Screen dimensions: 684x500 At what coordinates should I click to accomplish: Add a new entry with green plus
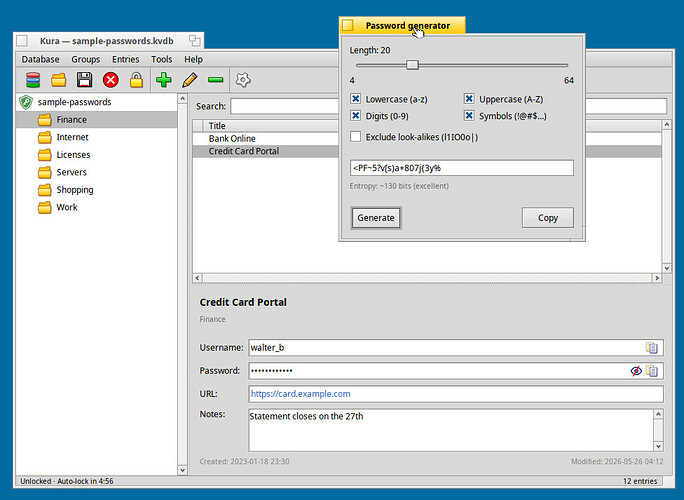point(164,80)
